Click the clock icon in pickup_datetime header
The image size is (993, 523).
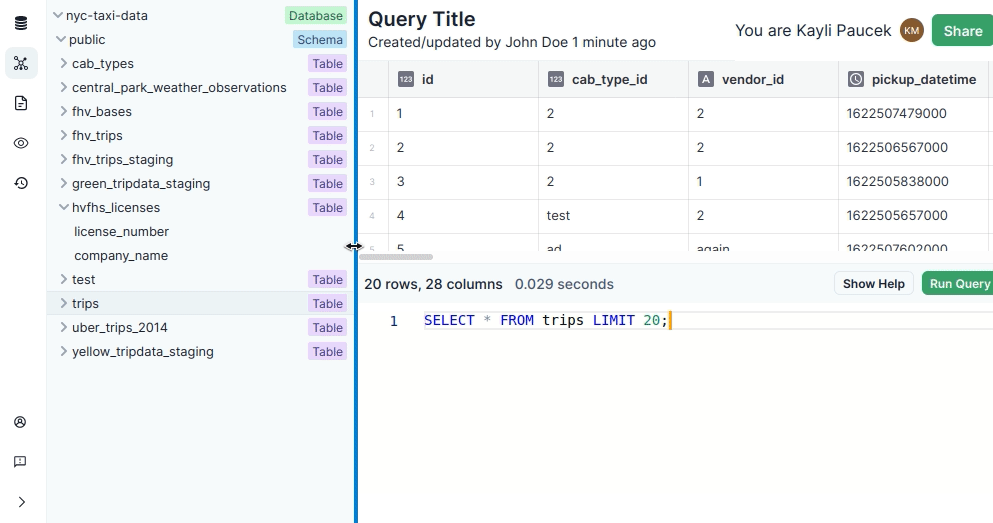pos(855,80)
